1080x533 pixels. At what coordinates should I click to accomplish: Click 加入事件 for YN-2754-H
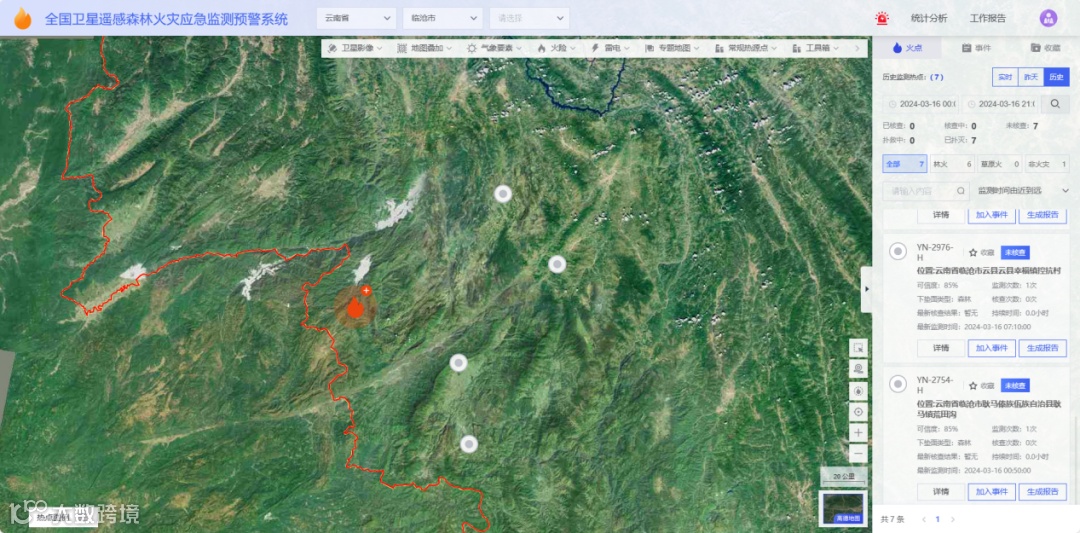992,492
